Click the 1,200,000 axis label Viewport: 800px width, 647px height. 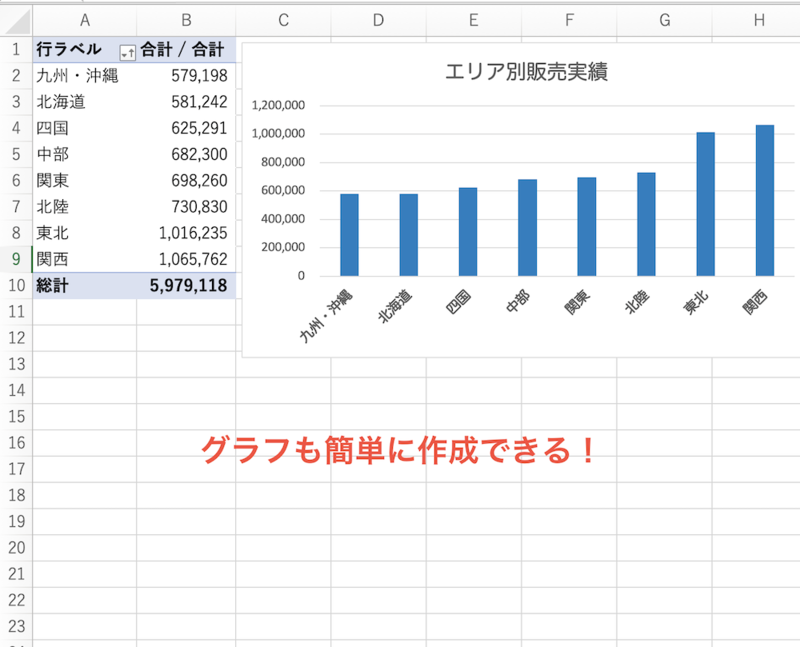click(x=278, y=106)
